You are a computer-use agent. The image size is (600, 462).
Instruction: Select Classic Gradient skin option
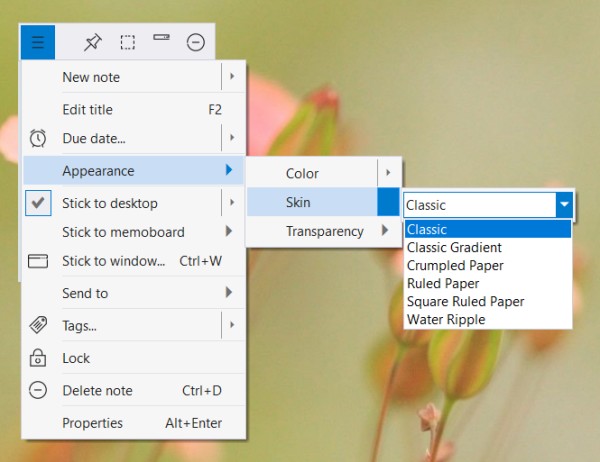[488, 247]
